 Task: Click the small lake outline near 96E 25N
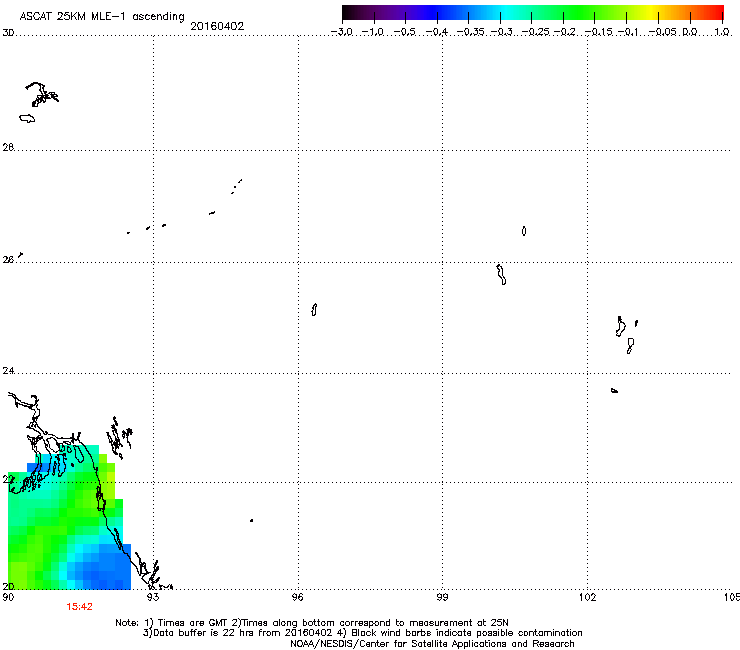pos(314,310)
